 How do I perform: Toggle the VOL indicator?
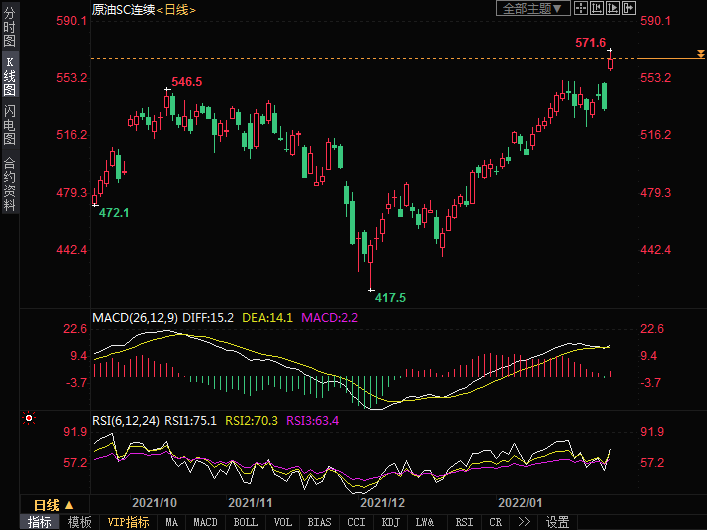click(283, 522)
